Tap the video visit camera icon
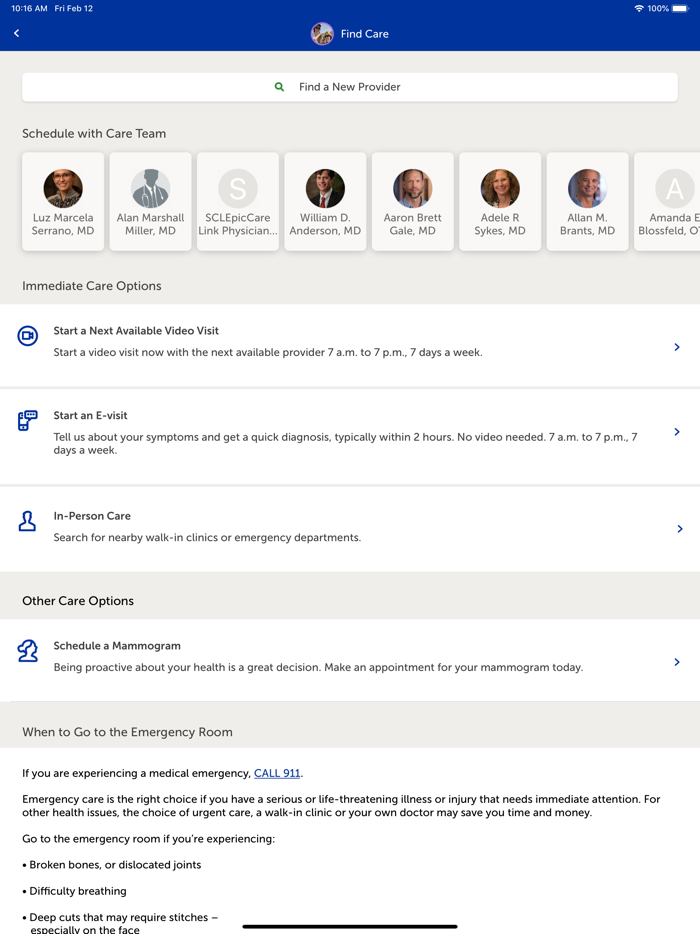 [x=28, y=336]
